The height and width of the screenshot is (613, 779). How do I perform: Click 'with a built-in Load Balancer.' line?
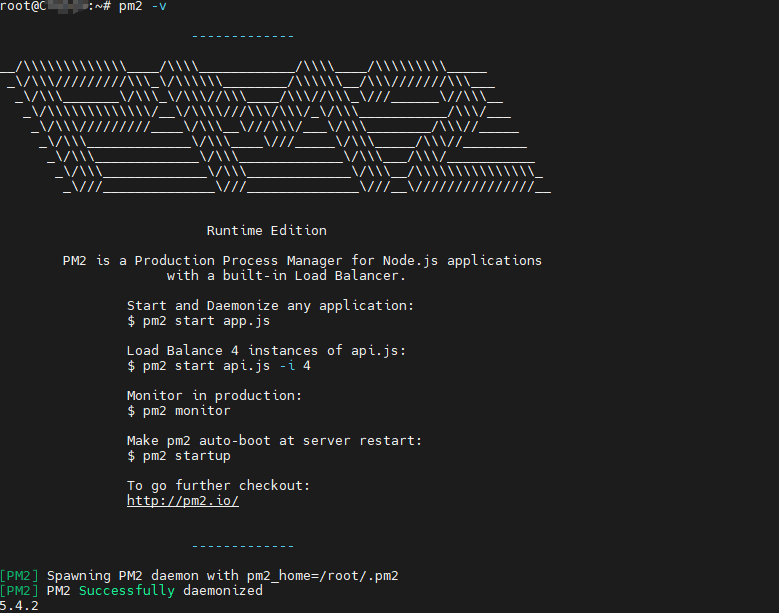coord(286,276)
